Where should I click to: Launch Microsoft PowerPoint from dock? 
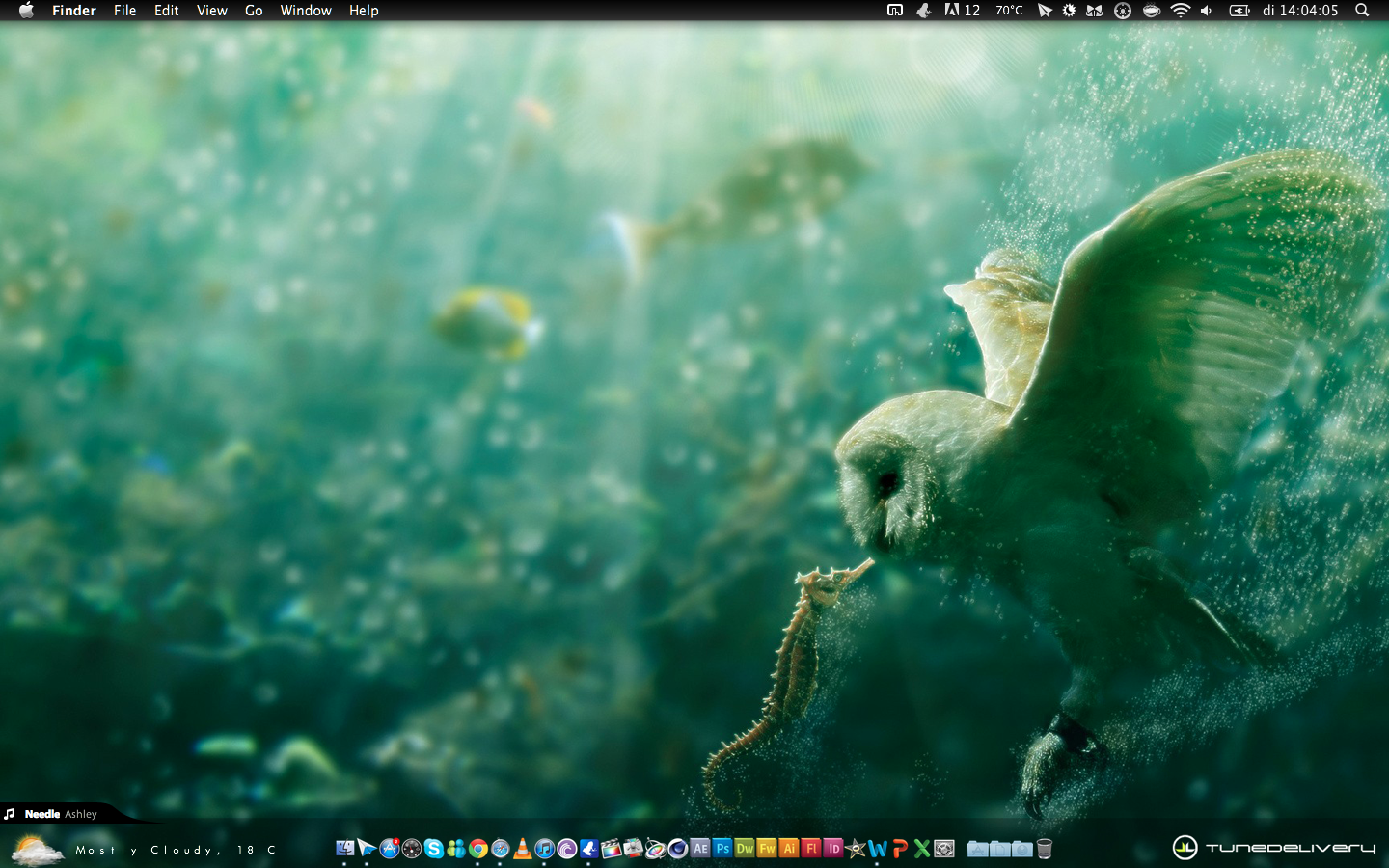coord(899,849)
